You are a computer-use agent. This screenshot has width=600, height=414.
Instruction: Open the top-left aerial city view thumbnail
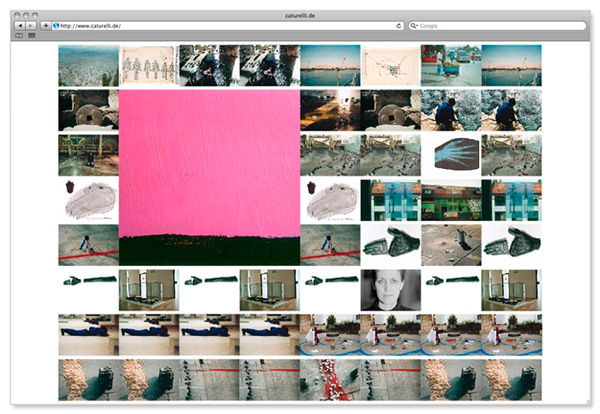[x=88, y=65]
